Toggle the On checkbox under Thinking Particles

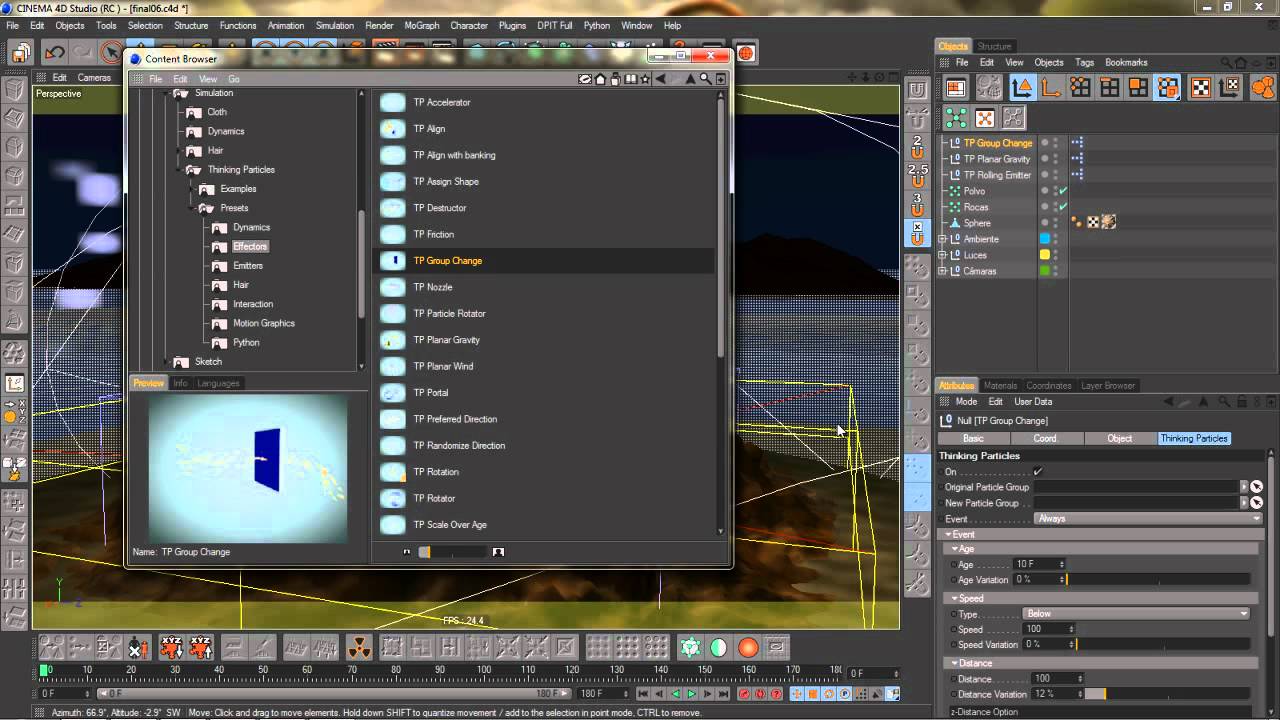(1038, 471)
